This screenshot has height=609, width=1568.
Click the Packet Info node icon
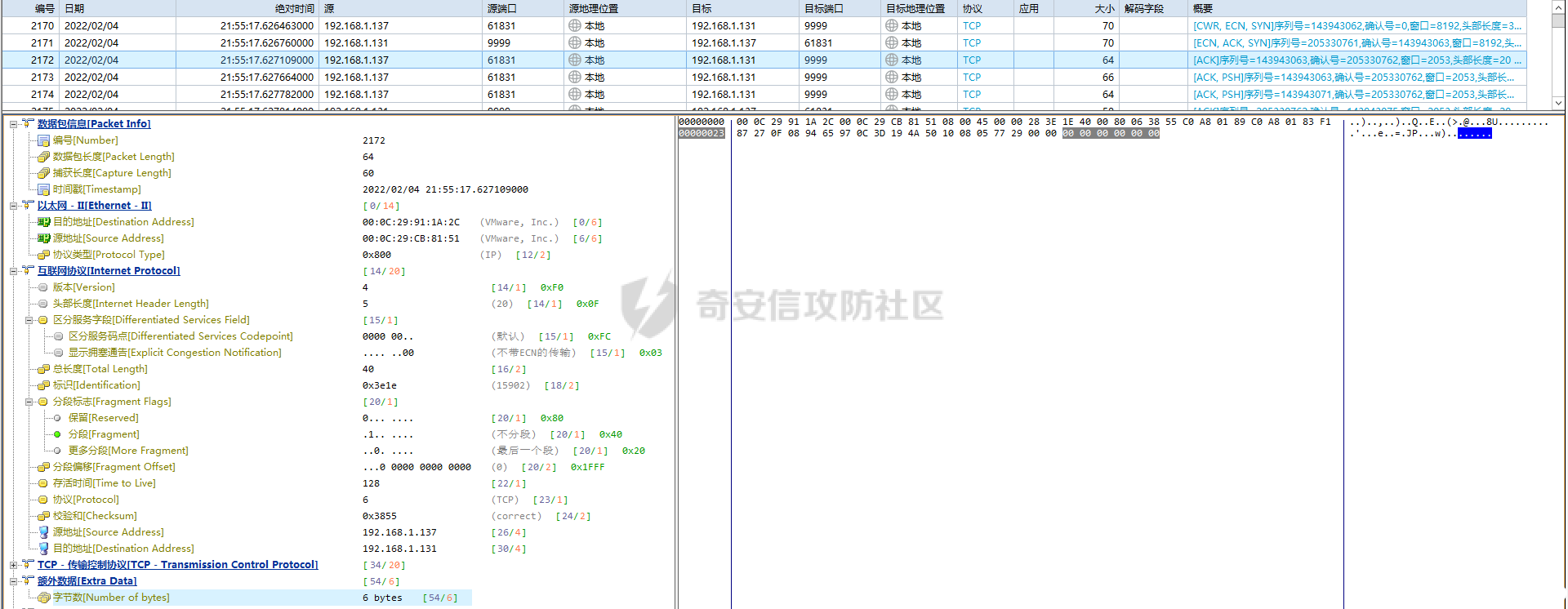28,124
